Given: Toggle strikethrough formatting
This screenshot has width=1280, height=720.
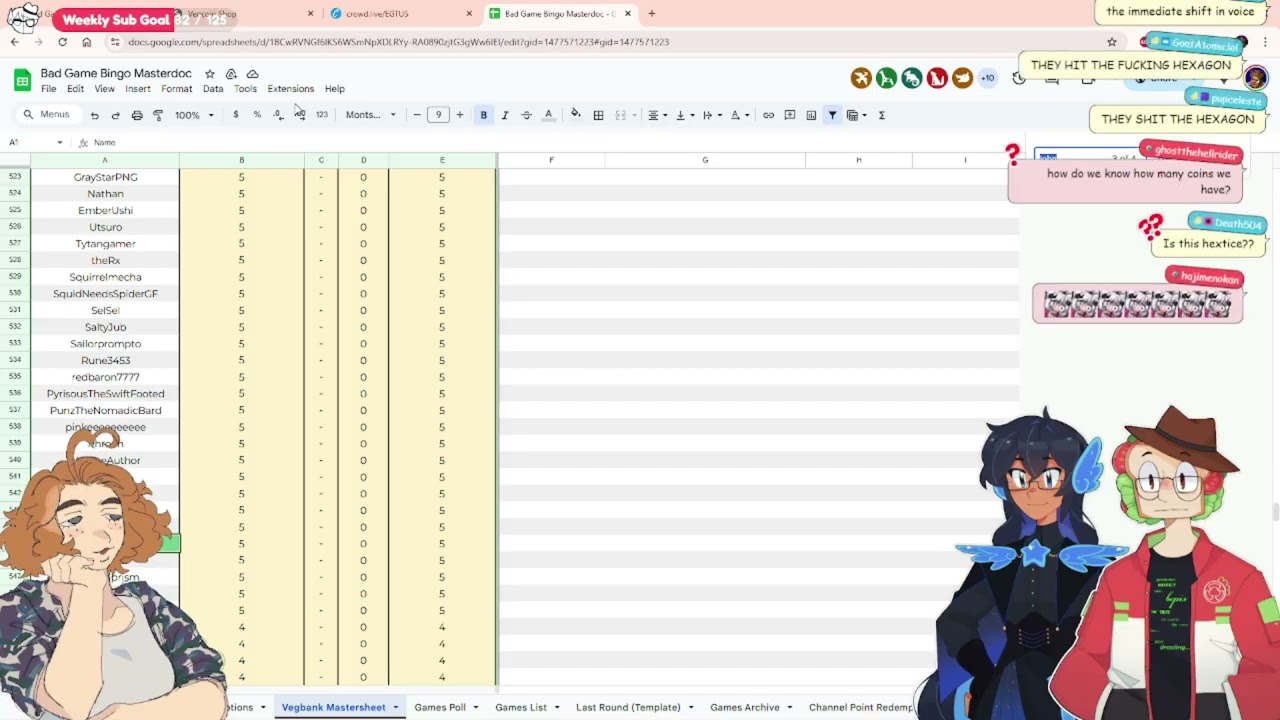Looking at the screenshot, I should [x=526, y=115].
